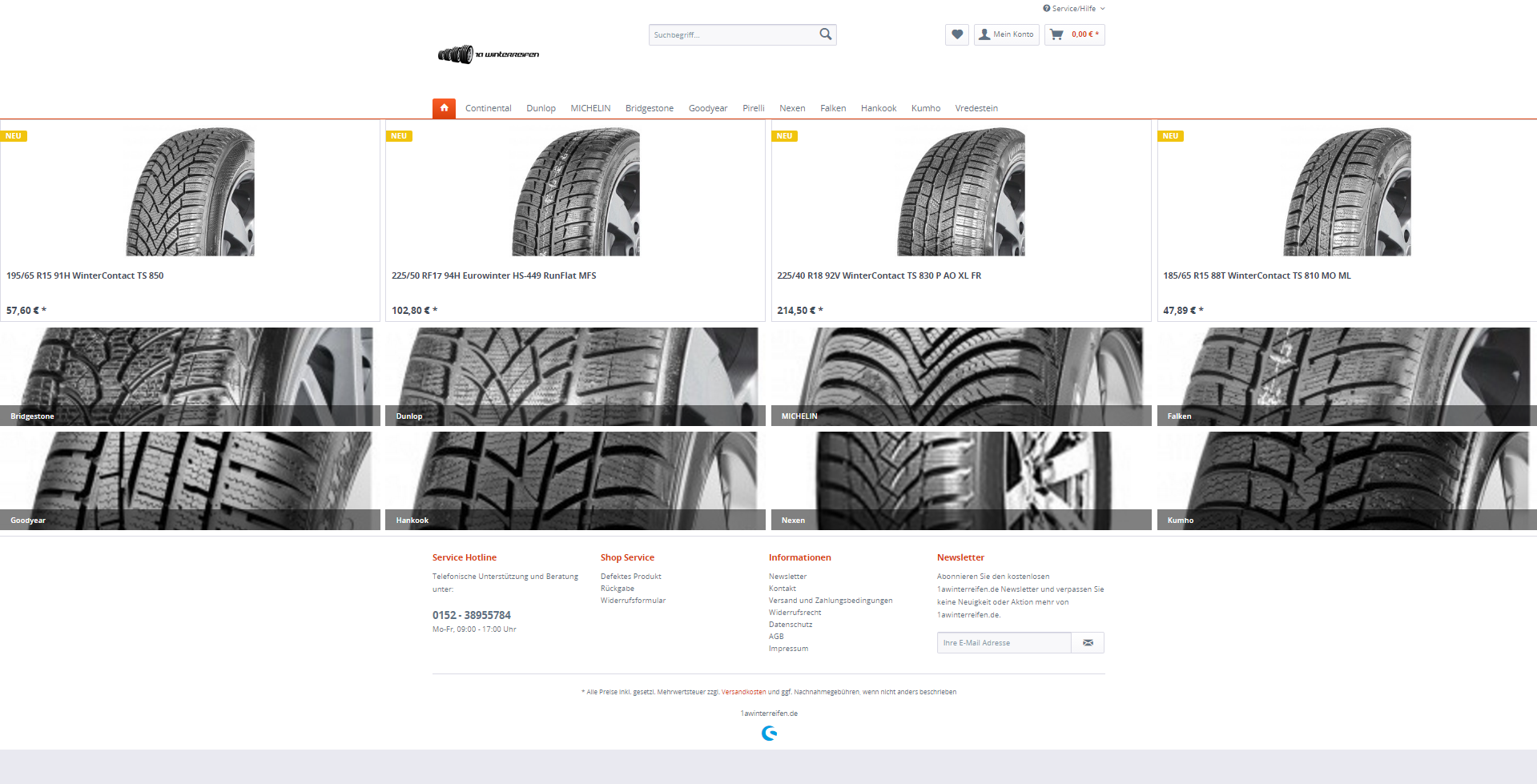Image resolution: width=1537 pixels, height=784 pixels.
Task: Open the WinterContact TS 850 tire product
Action: pos(190,220)
